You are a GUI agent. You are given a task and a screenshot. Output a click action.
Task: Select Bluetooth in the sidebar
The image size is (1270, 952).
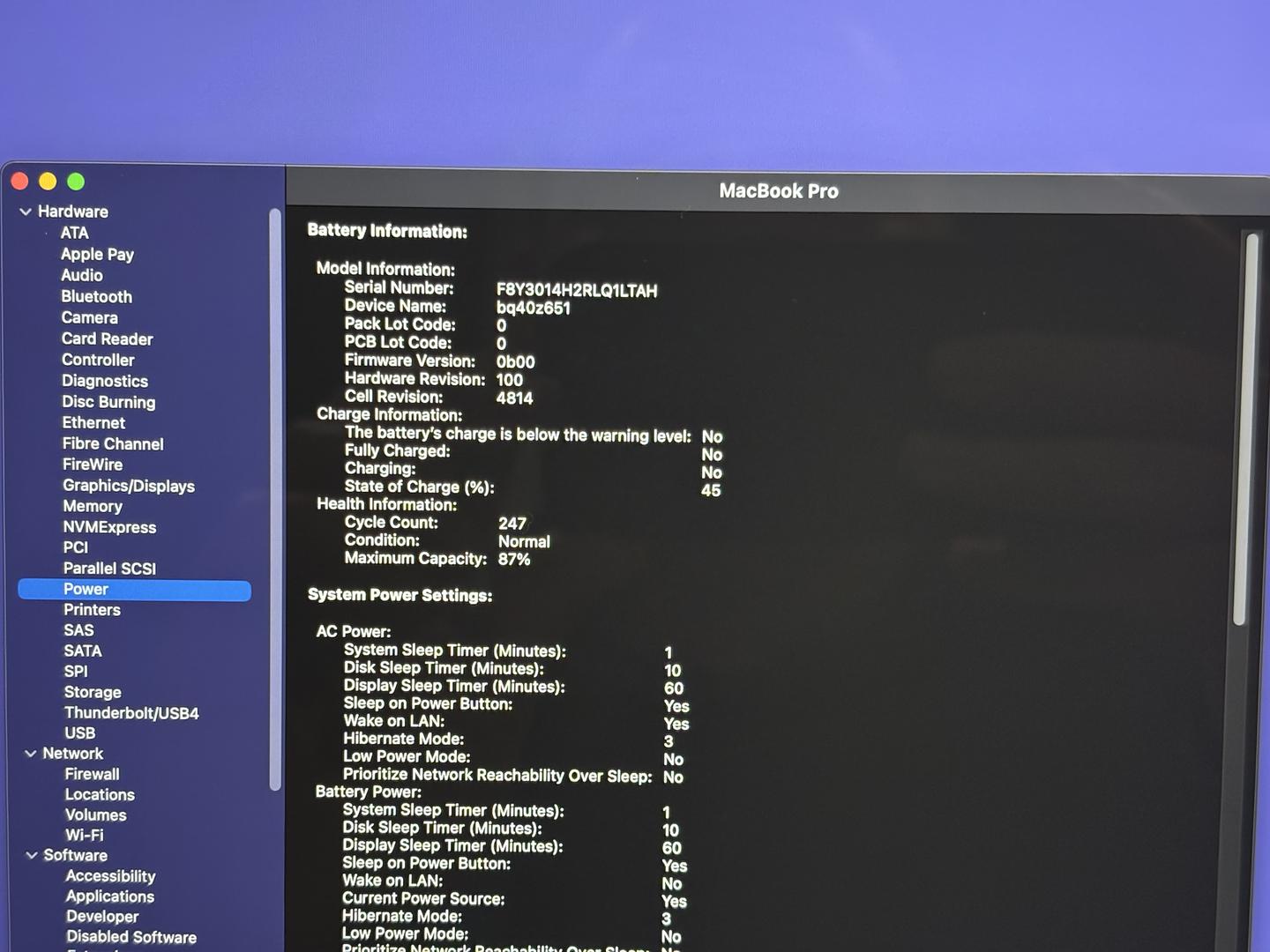(x=96, y=297)
